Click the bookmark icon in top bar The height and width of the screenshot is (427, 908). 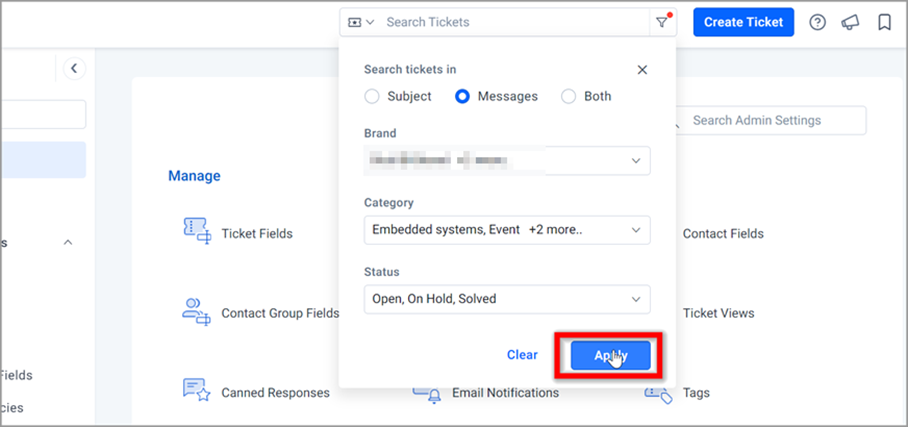point(884,23)
